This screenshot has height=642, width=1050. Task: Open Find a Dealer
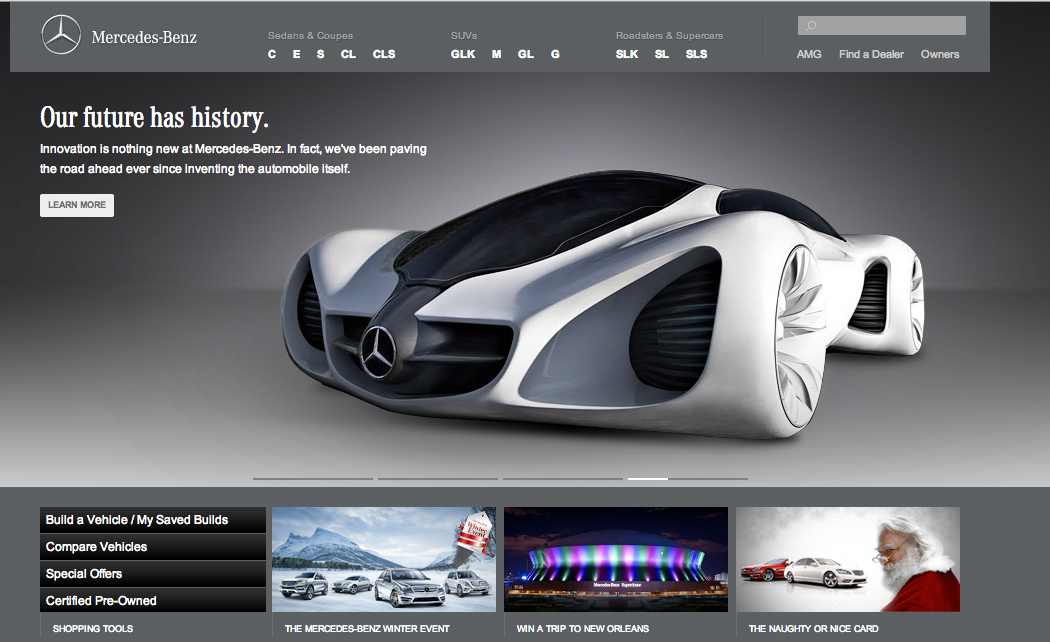click(x=871, y=54)
